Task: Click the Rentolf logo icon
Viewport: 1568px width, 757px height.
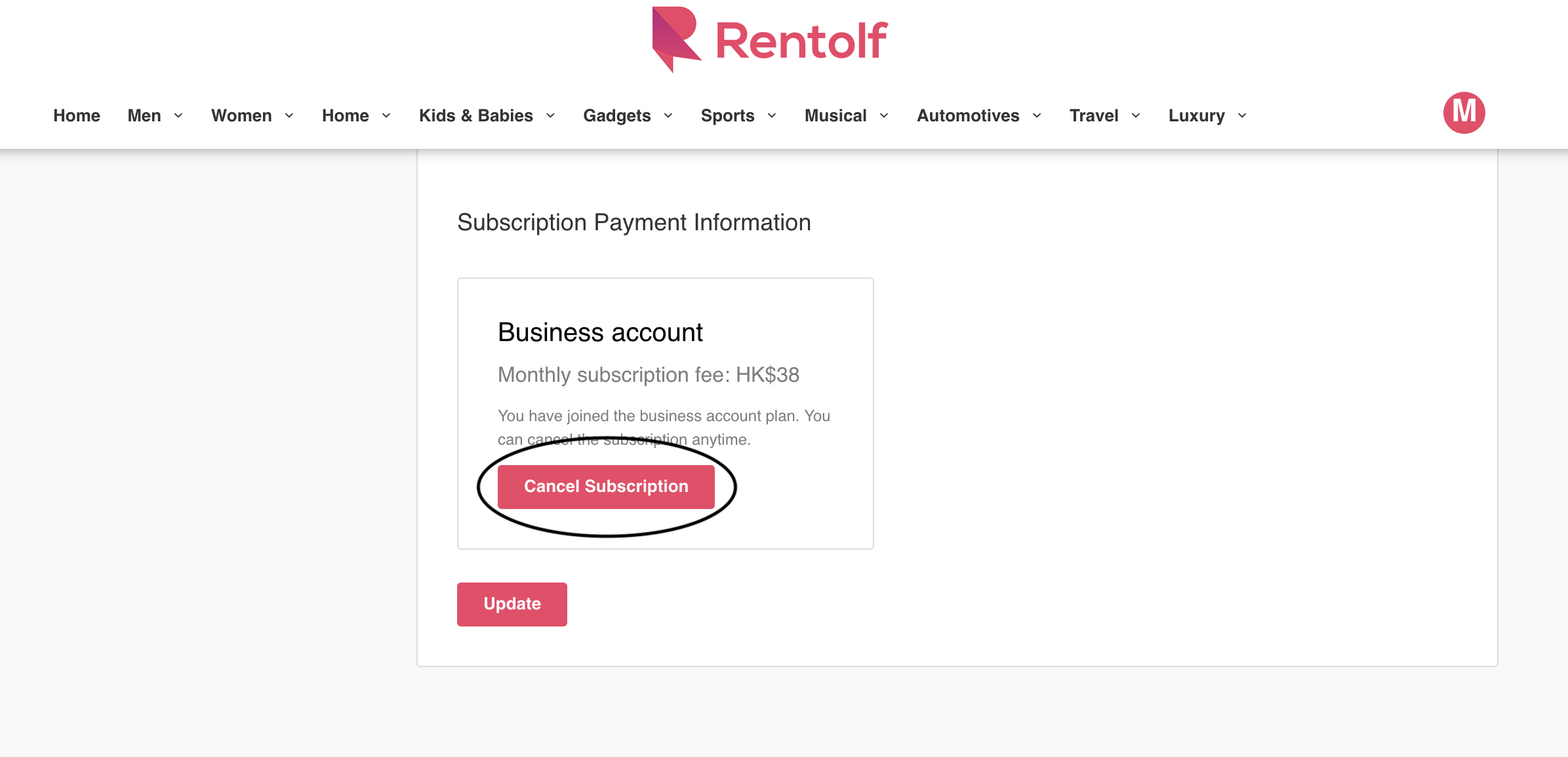Action: 676,39
